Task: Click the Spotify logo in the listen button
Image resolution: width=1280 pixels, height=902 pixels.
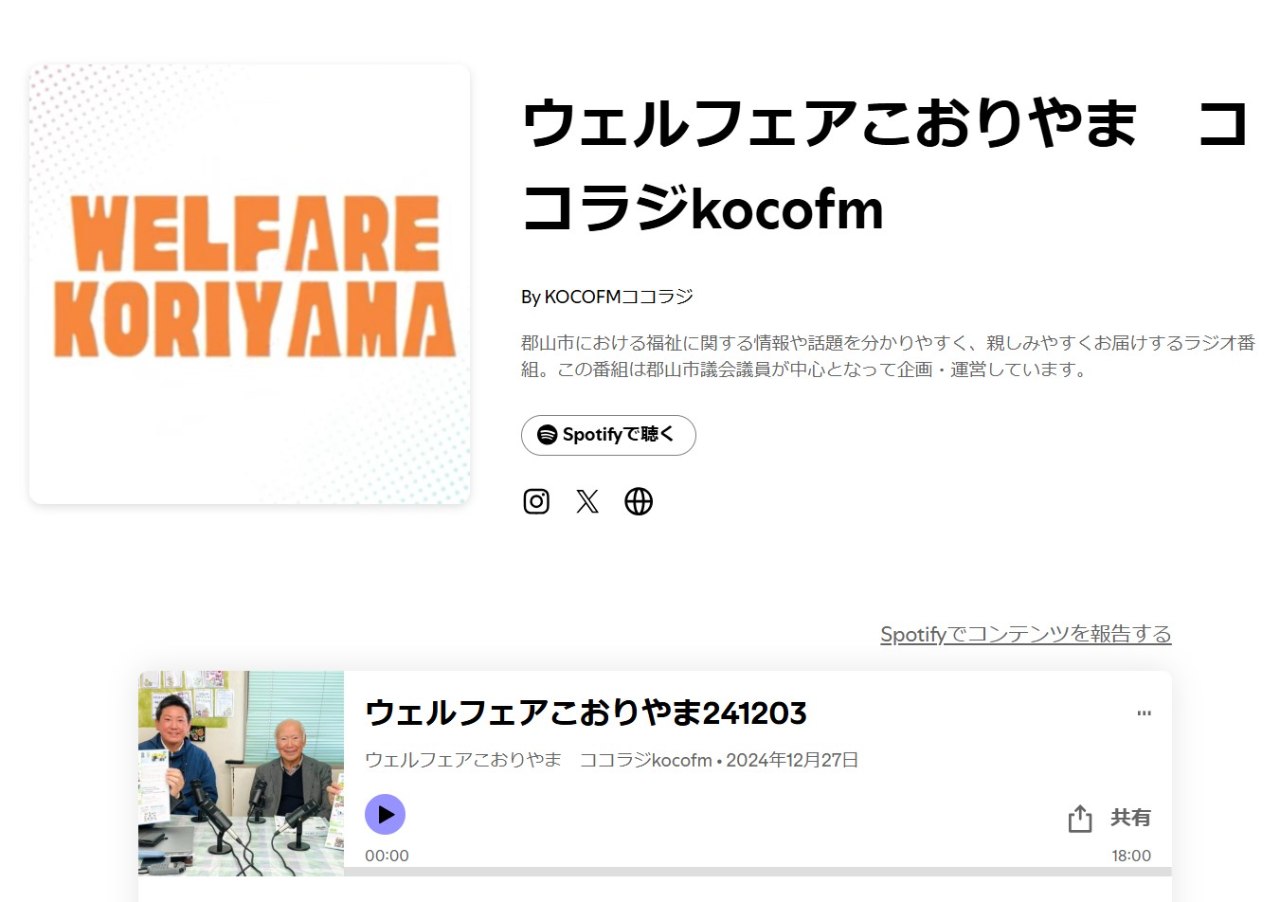Action: (x=547, y=435)
